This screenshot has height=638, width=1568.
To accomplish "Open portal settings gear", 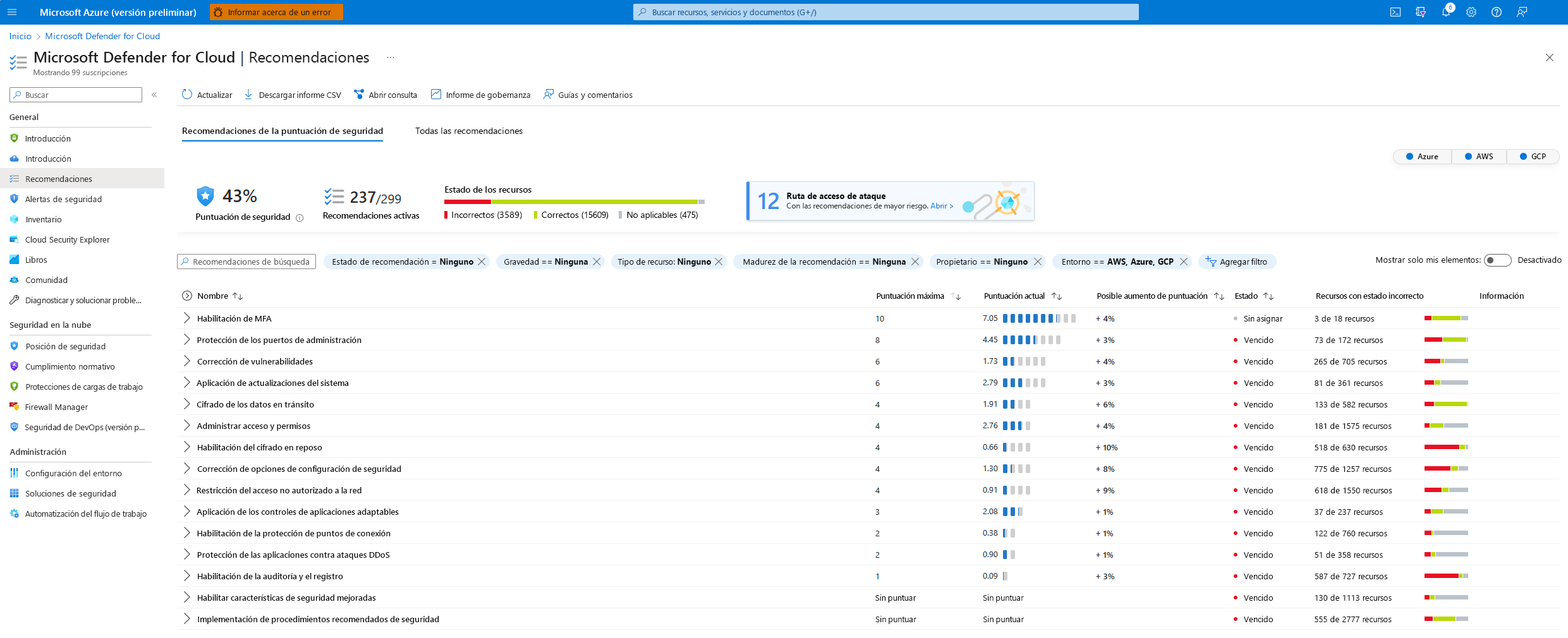I will [1471, 12].
